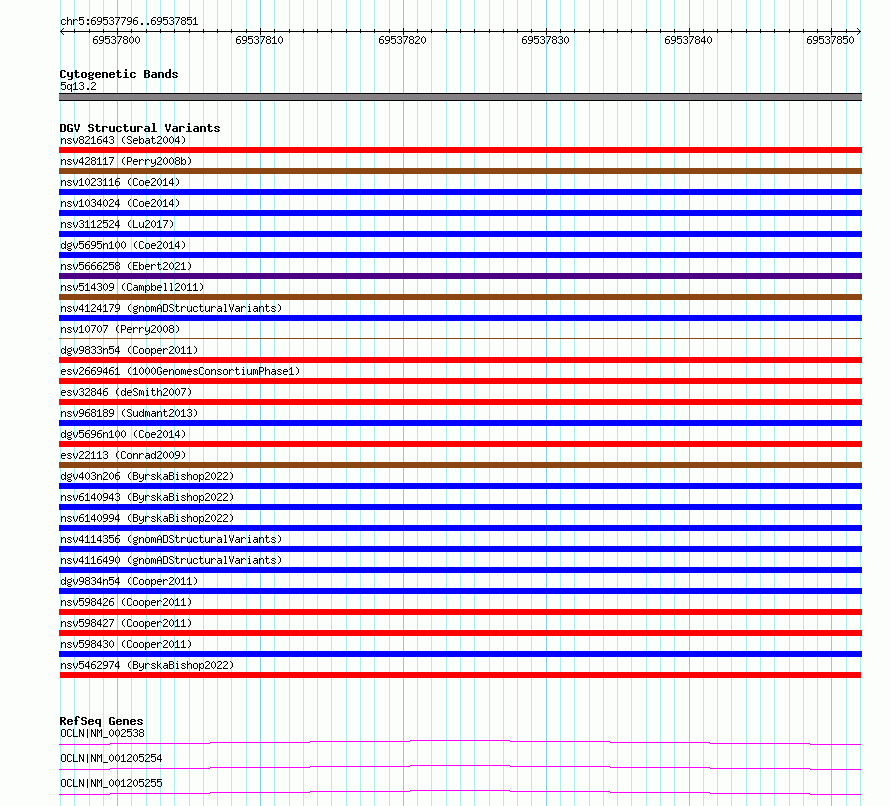This screenshot has height=806, width=890.
Task: Click ruler position 69537830
Action: [x=545, y=40]
